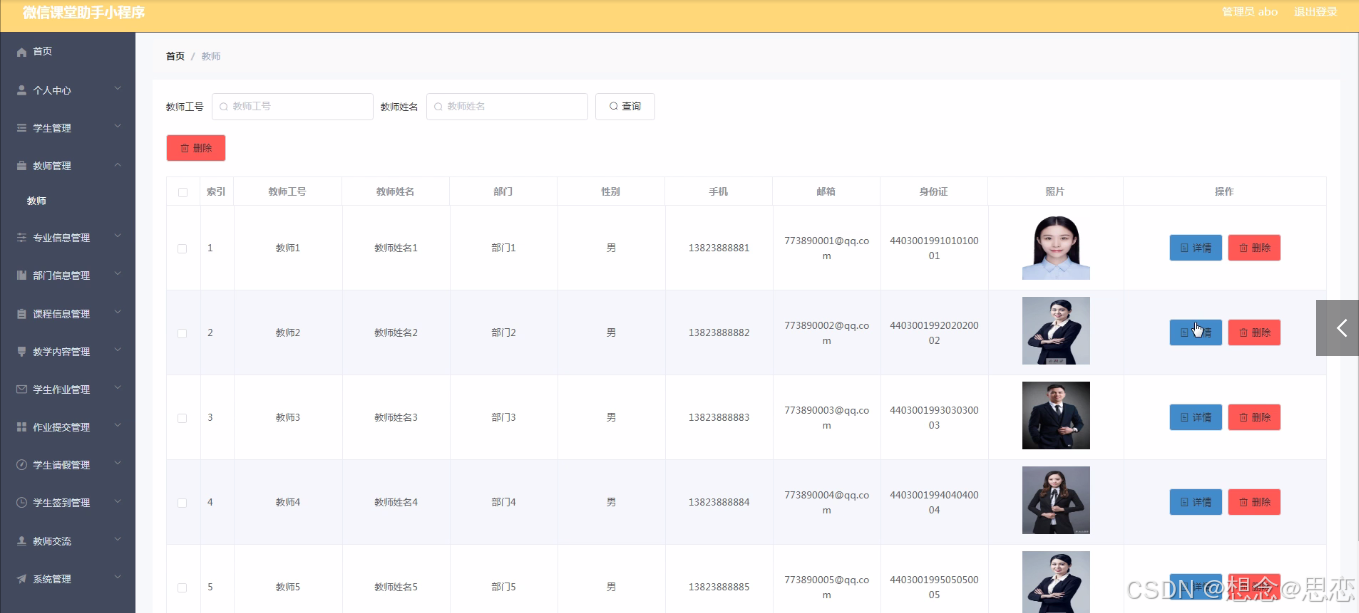Click document icon in 教师1 详情 button
Image resolution: width=1359 pixels, height=613 pixels.
point(1185,248)
